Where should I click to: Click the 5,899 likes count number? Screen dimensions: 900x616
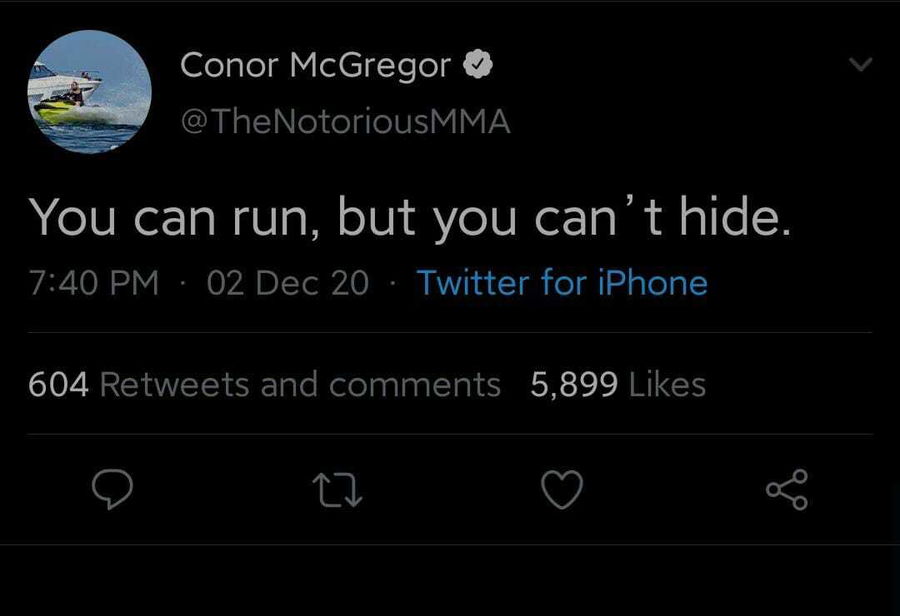point(573,385)
